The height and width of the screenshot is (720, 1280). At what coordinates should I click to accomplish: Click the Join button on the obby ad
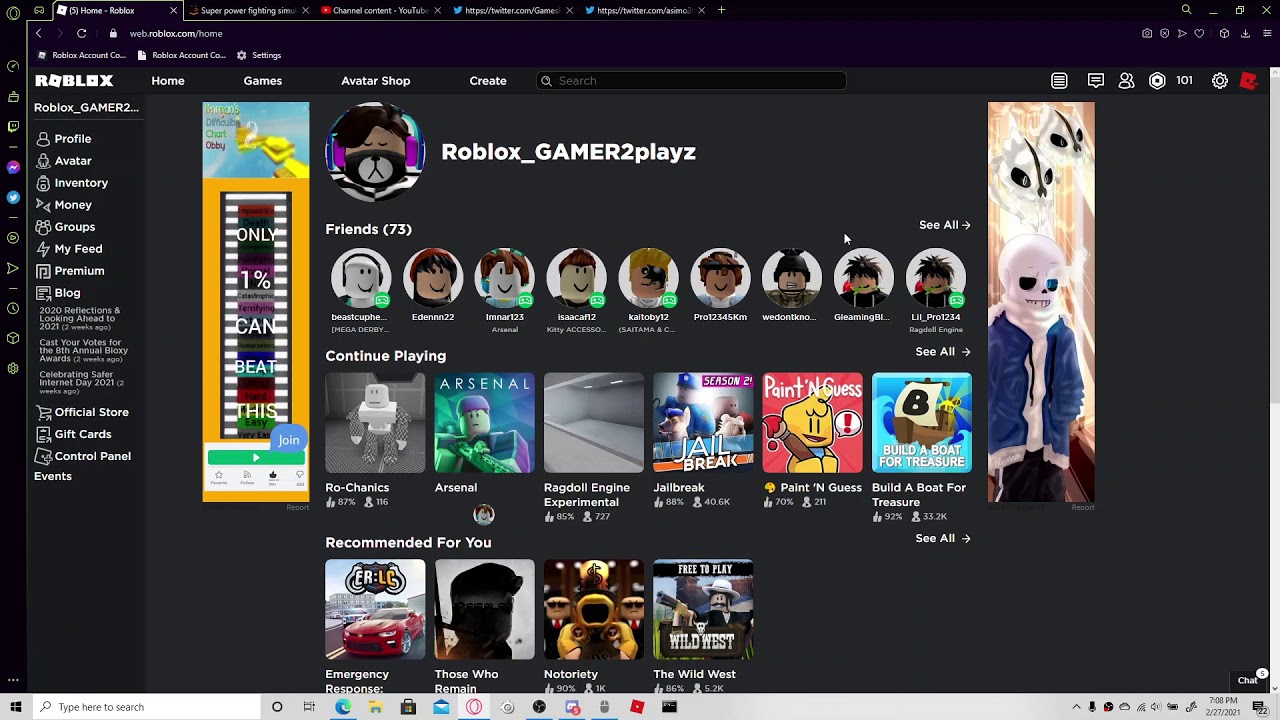click(x=289, y=440)
